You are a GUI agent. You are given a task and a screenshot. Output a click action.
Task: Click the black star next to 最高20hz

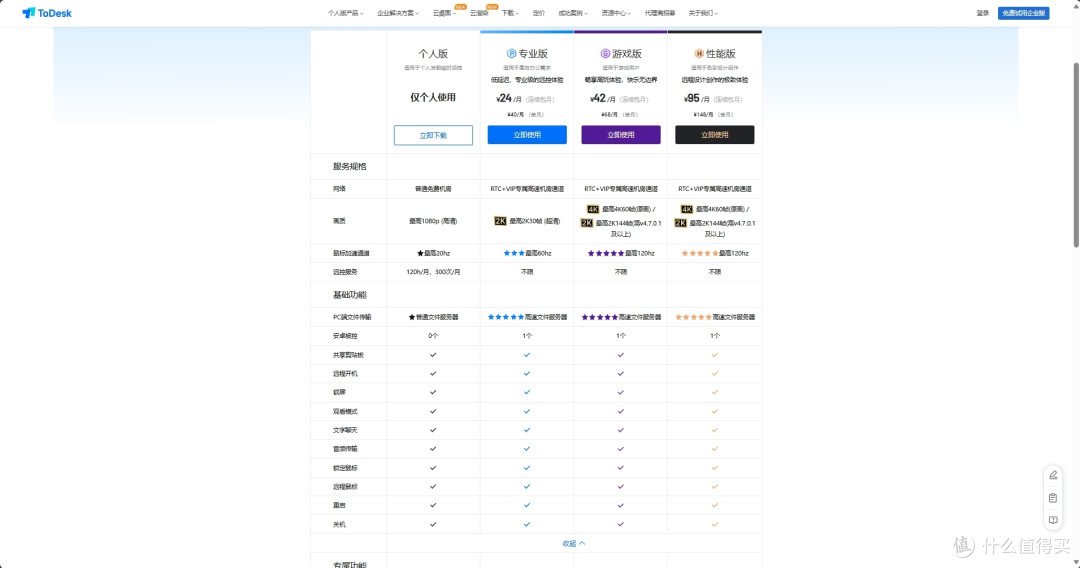(420, 253)
